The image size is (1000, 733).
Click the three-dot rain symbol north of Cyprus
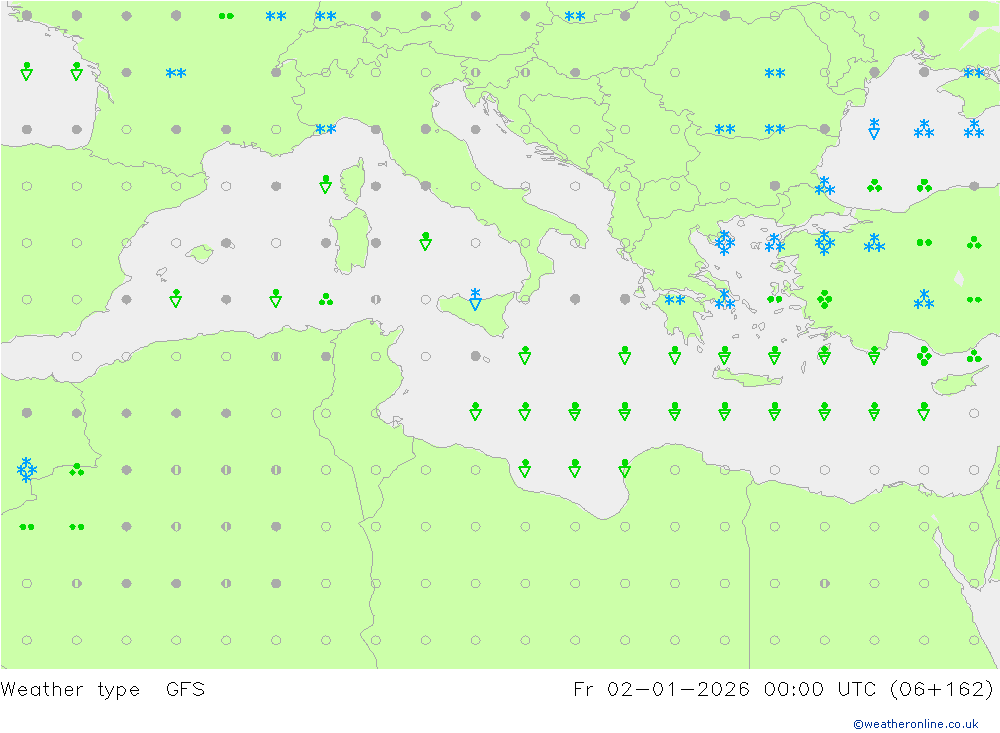(974, 356)
